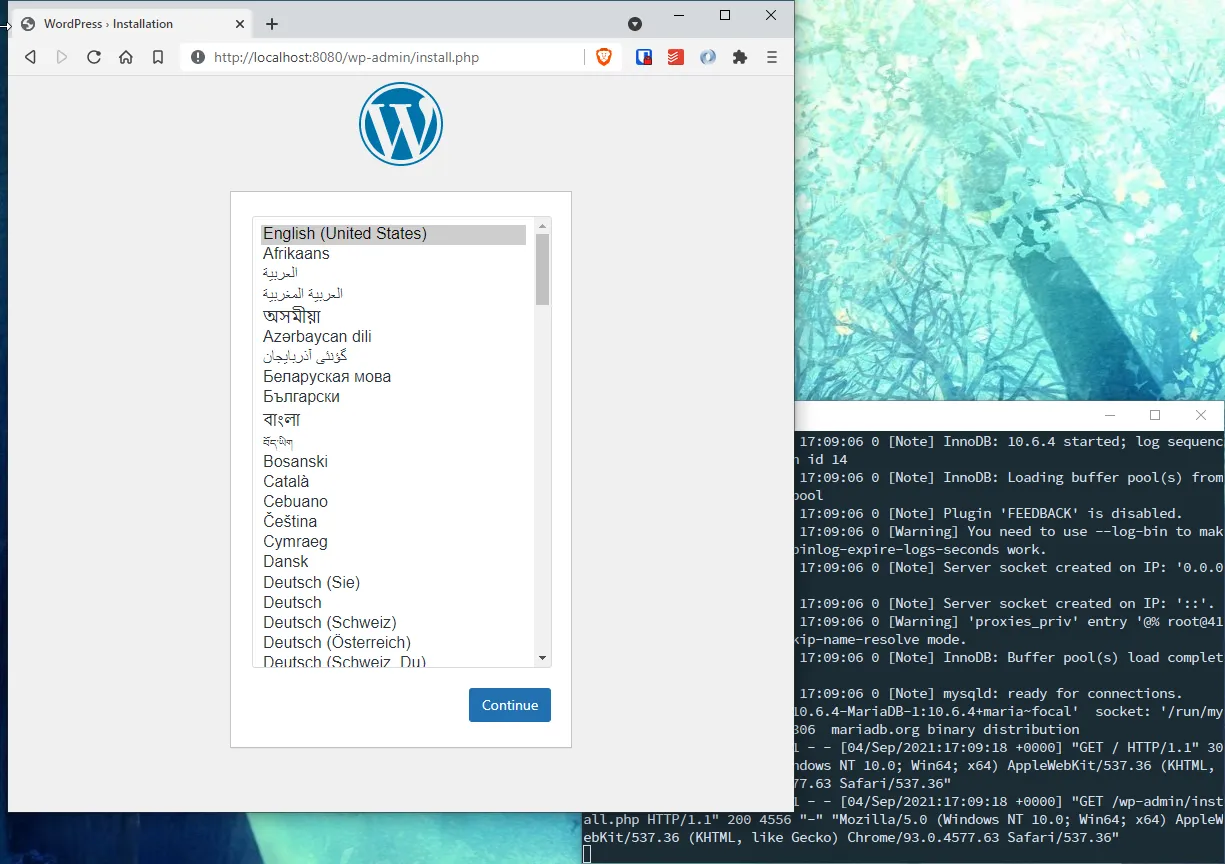Select Български language option
Screen dimensions: 1225x864
(x=393, y=397)
